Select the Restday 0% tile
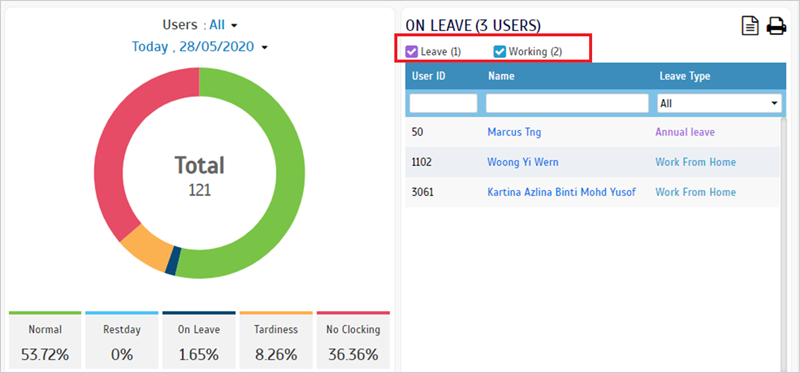 click(x=121, y=340)
